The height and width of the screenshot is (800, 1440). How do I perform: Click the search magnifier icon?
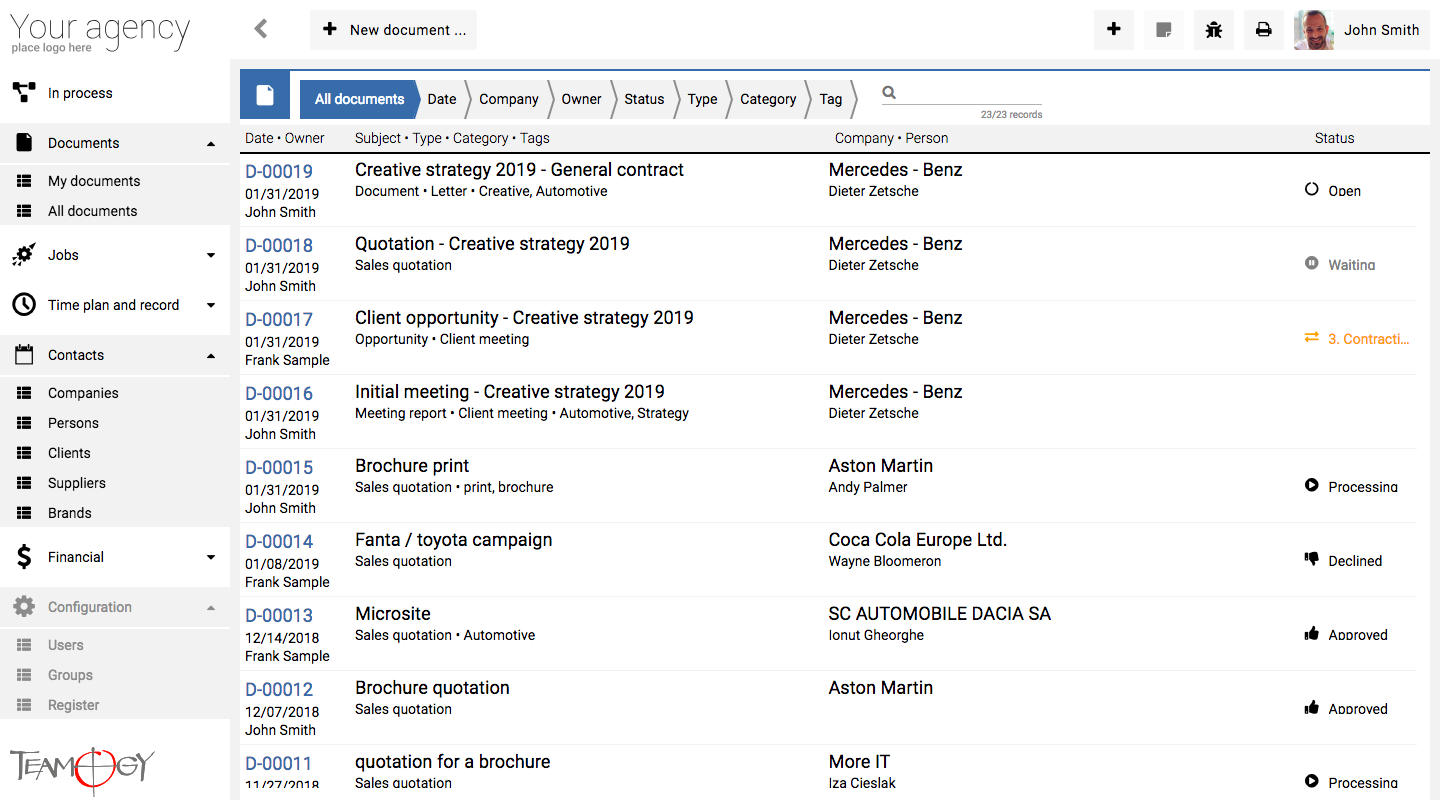(x=889, y=93)
